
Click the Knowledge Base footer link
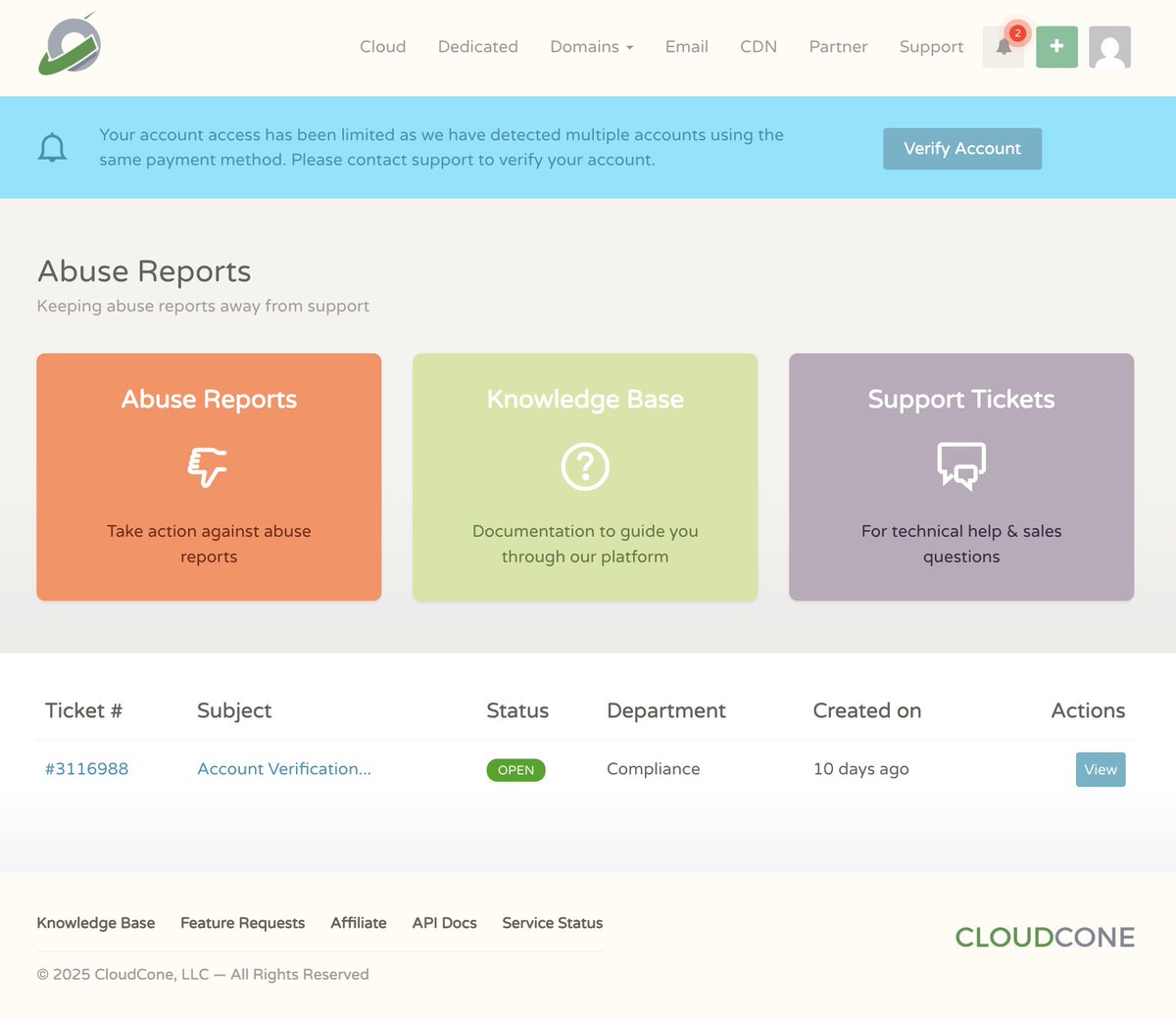[x=96, y=923]
